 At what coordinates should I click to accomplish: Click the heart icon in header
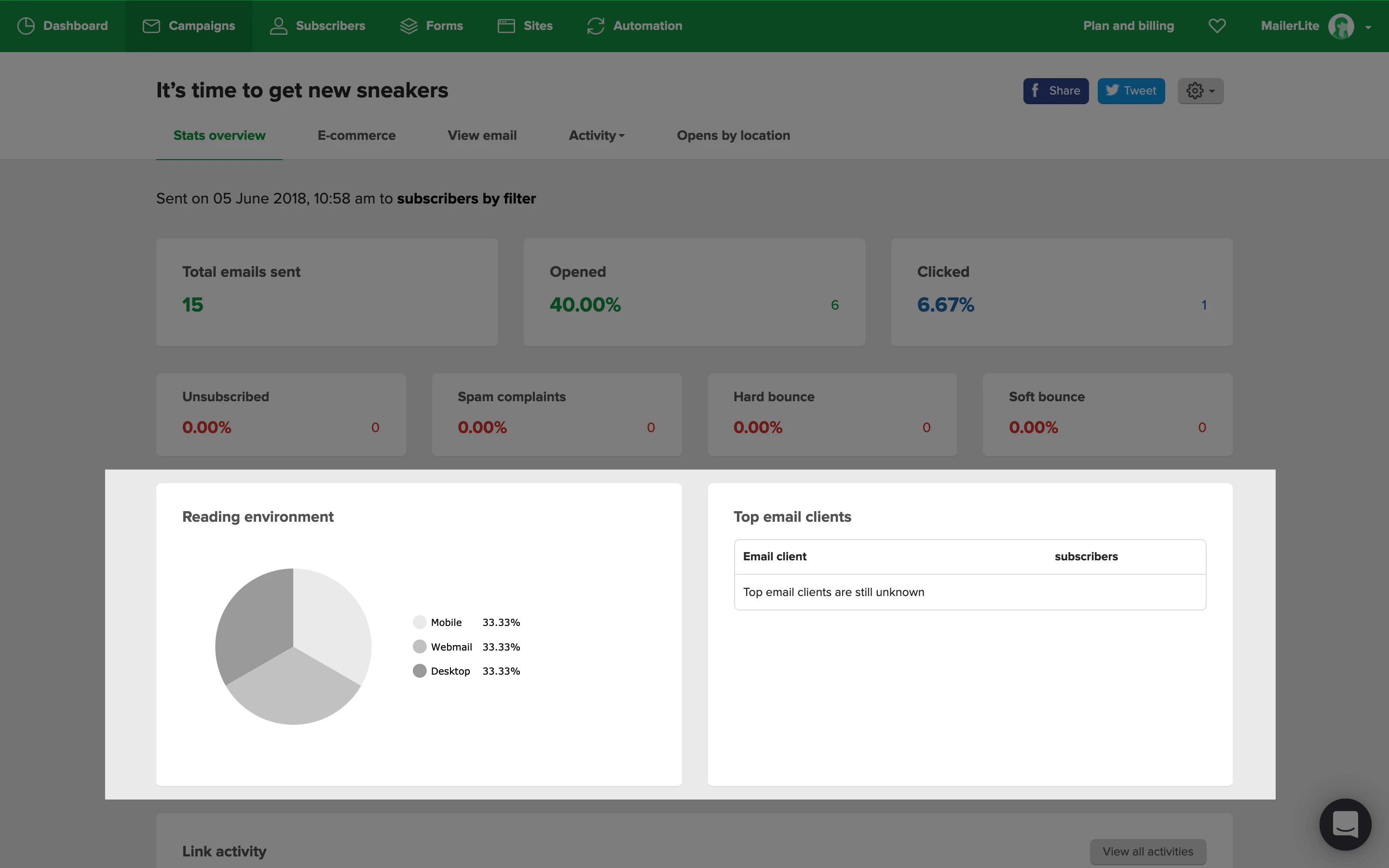pyautogui.click(x=1217, y=26)
